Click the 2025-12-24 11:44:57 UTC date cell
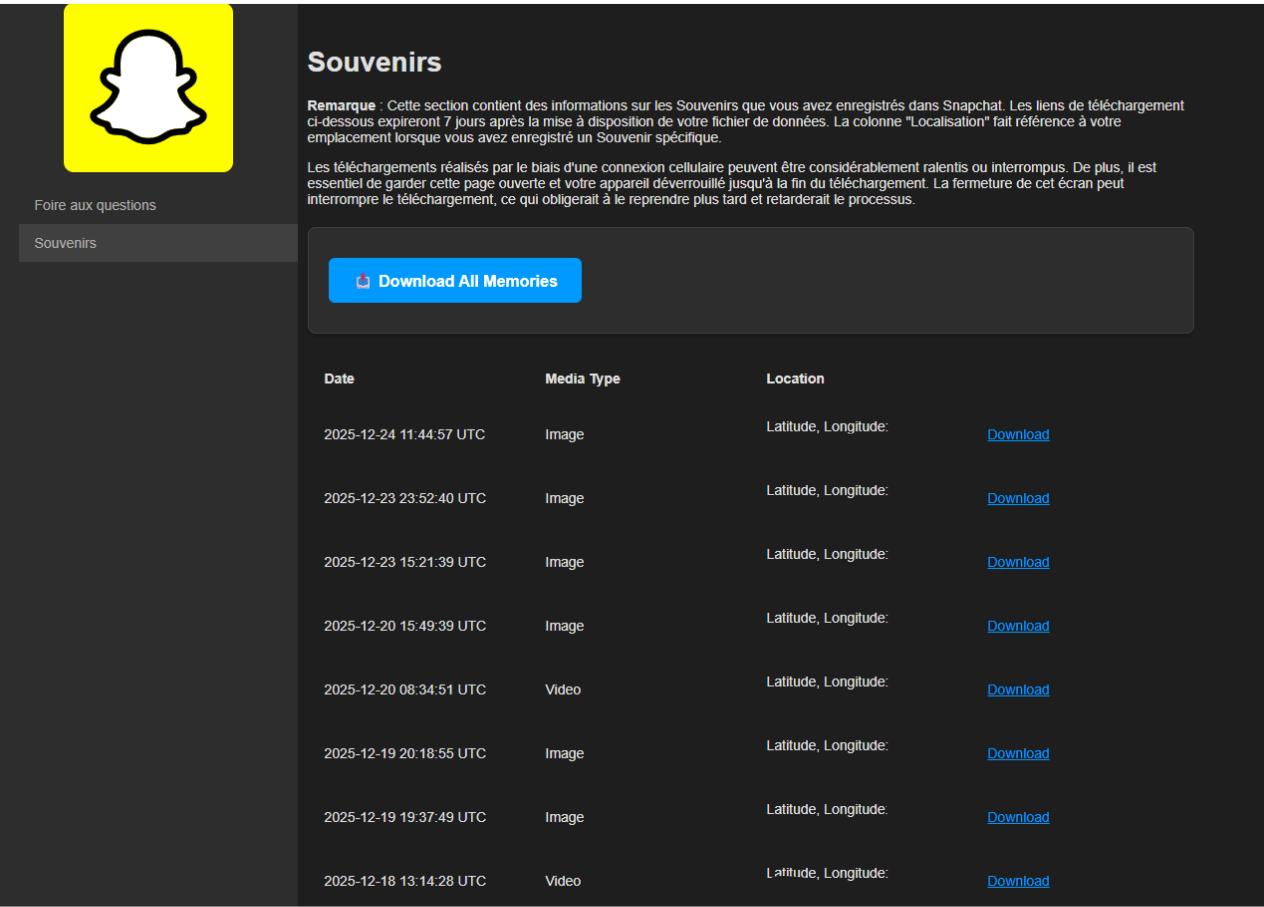The image size is (1264, 907). 404,435
